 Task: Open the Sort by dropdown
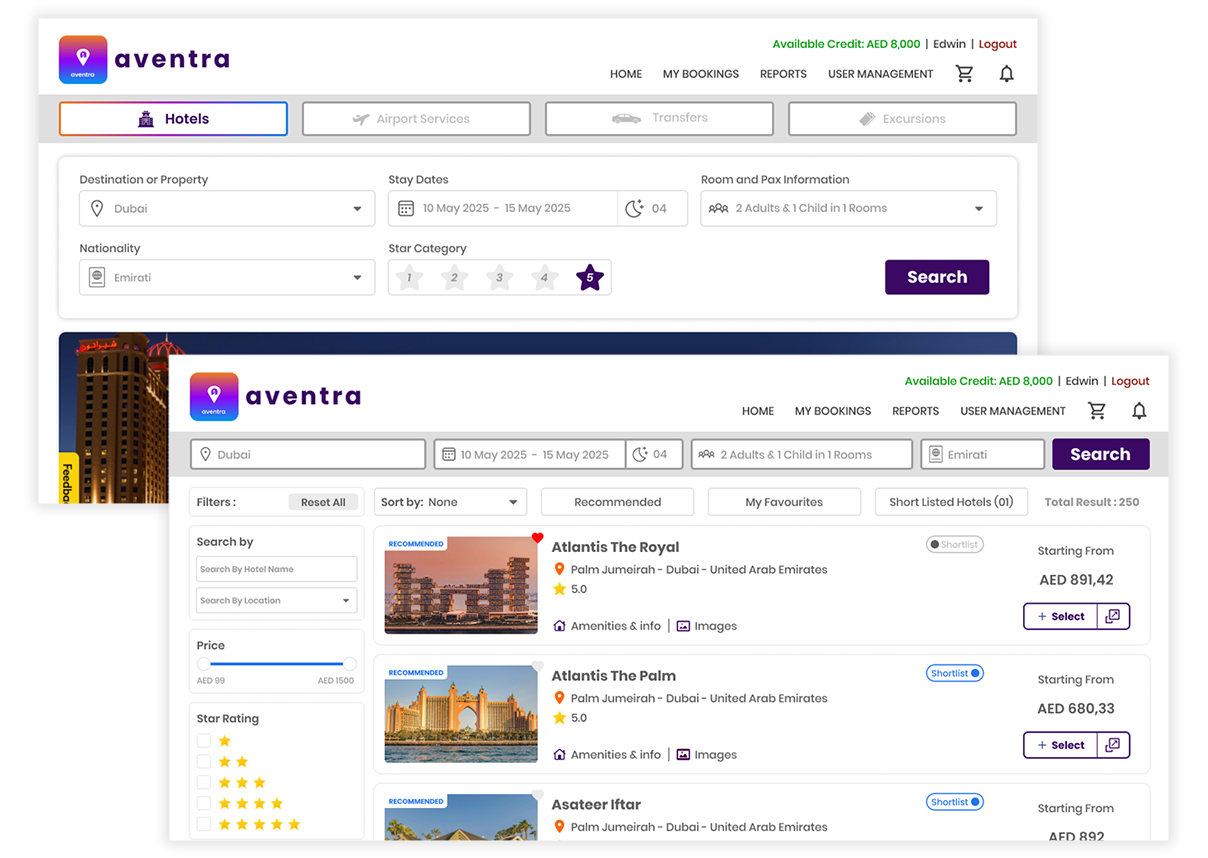[x=450, y=502]
